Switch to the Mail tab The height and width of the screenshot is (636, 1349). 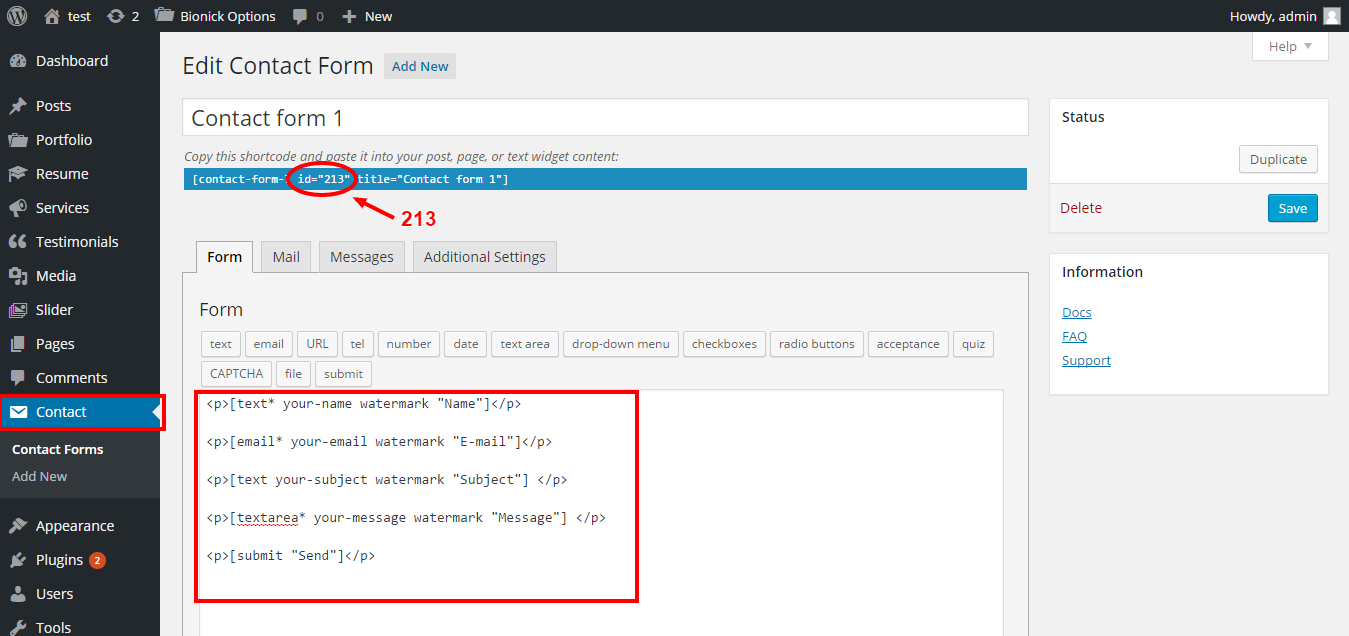[x=286, y=257]
